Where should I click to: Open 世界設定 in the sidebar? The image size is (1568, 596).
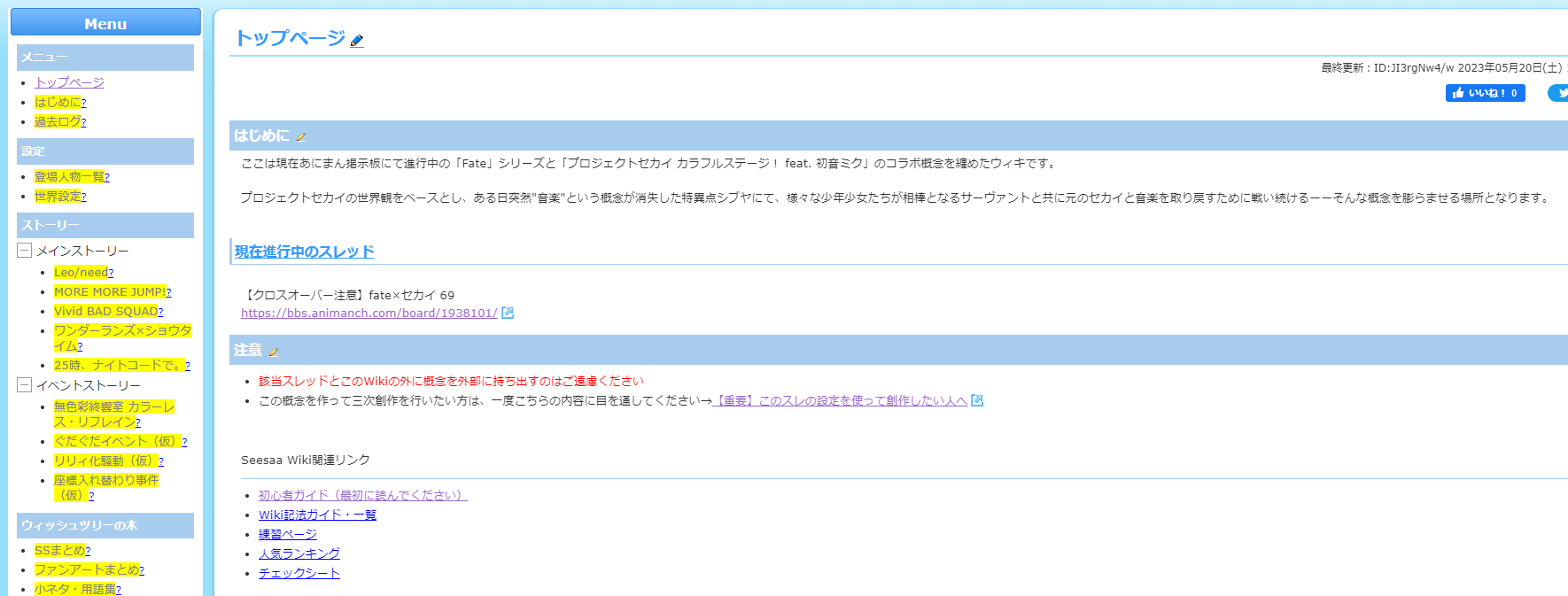tap(58, 196)
